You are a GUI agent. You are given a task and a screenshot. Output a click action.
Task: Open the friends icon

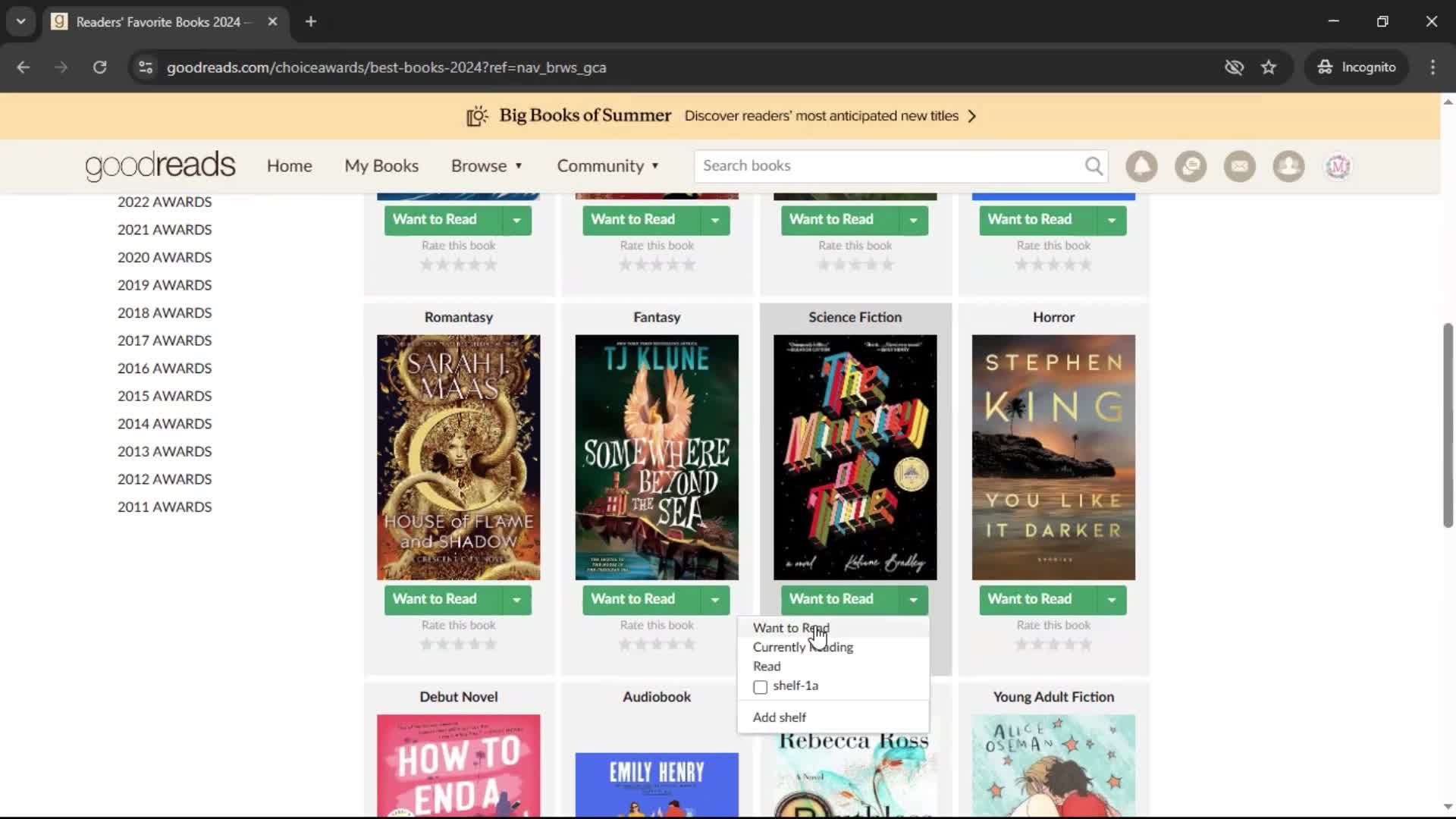pos(1288,166)
